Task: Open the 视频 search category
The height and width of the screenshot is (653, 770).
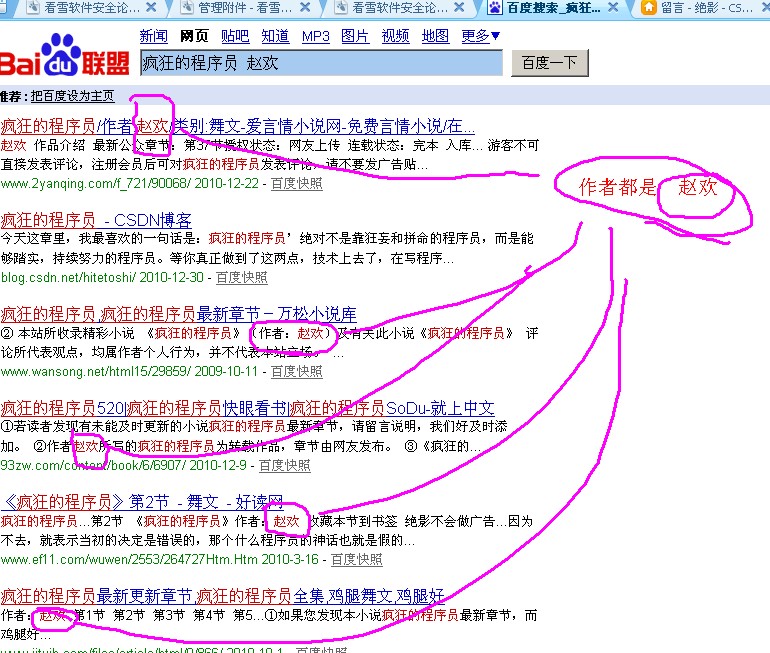Action: point(395,36)
